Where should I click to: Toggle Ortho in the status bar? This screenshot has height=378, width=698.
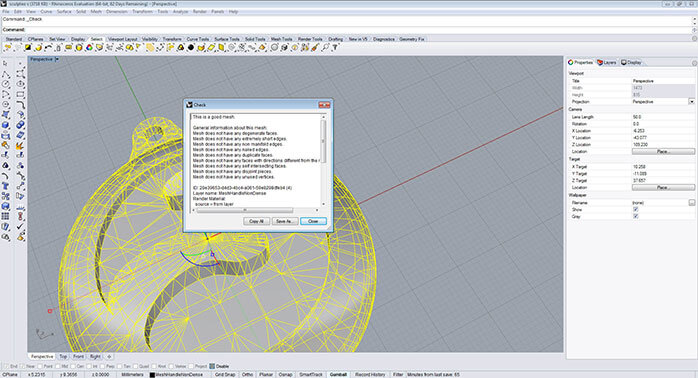pos(248,374)
